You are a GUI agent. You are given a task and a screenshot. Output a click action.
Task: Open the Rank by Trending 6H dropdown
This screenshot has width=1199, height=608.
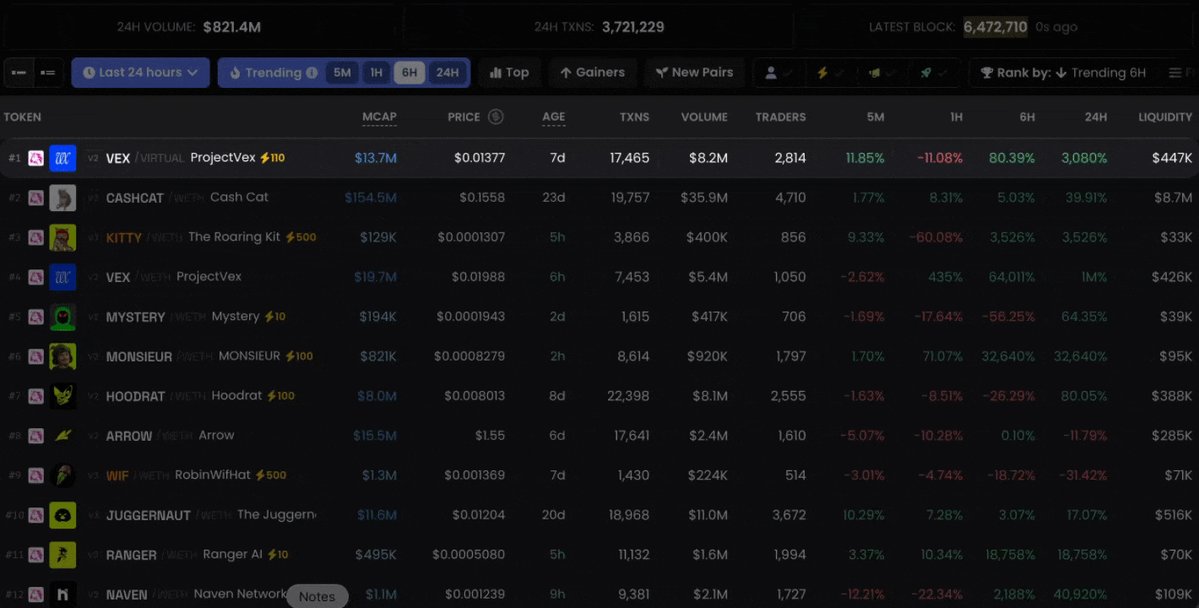point(1063,73)
